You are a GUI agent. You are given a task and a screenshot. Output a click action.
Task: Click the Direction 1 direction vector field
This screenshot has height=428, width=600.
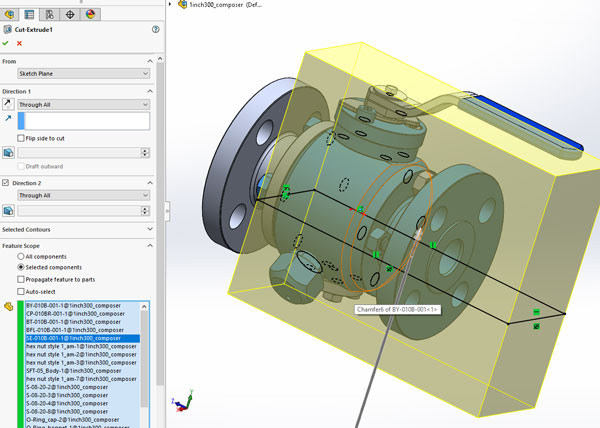click(84, 120)
